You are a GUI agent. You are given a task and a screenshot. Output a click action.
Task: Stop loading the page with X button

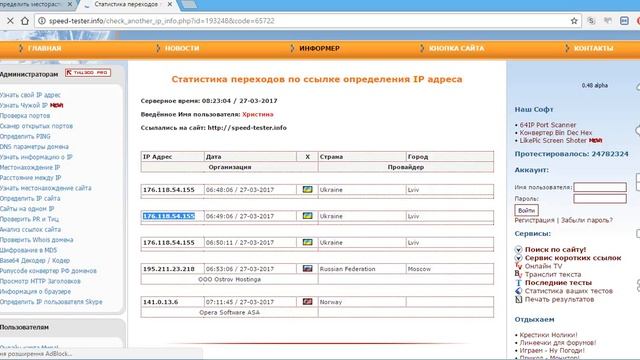10,21
